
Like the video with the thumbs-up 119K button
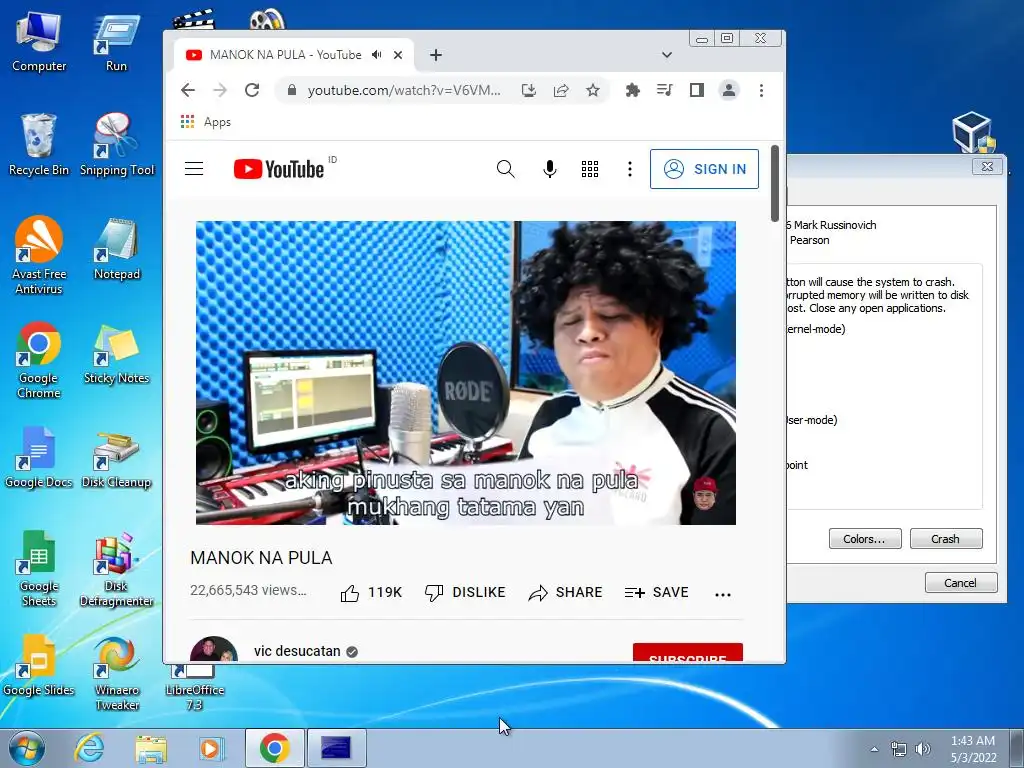371,592
